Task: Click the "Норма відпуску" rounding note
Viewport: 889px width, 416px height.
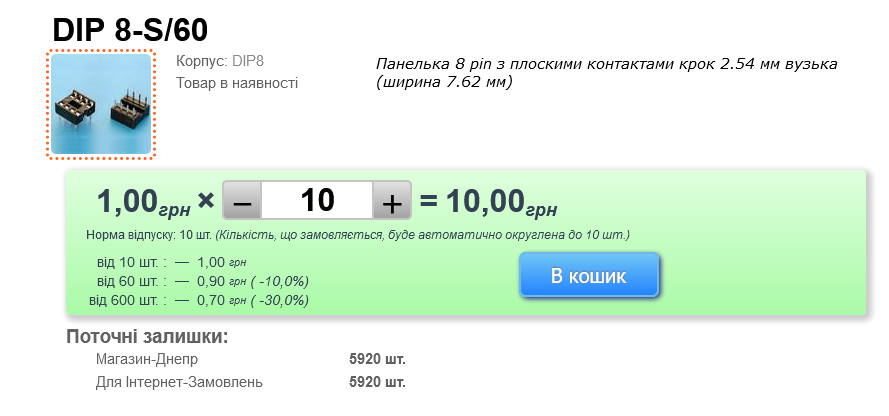Action: pyautogui.click(x=358, y=235)
